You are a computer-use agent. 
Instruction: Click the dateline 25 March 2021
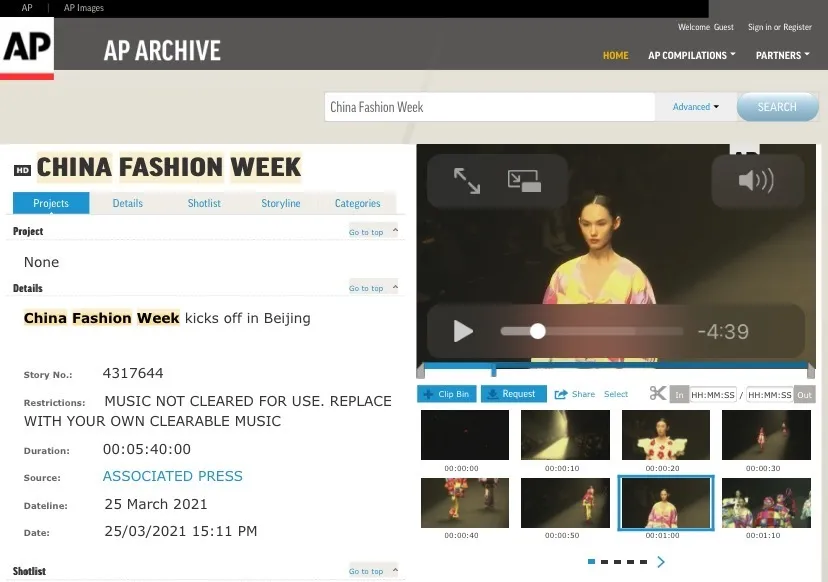click(156, 504)
